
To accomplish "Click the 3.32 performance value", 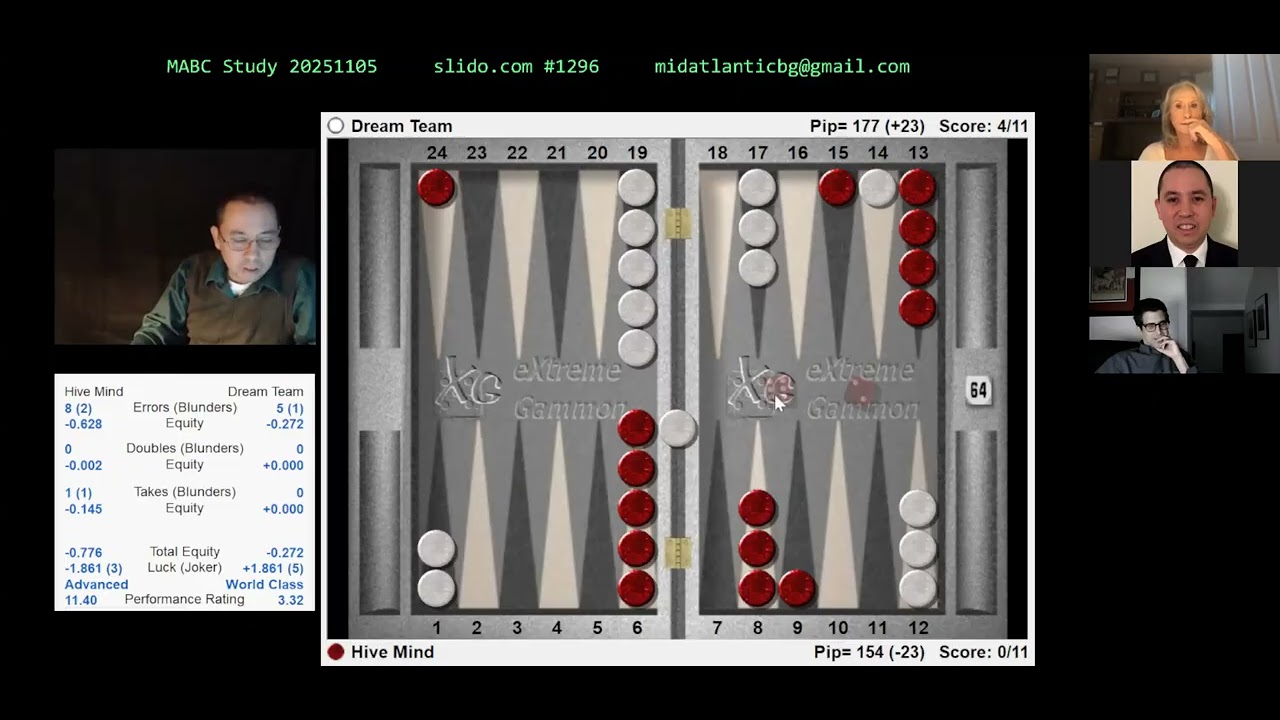I will click(x=290, y=601).
